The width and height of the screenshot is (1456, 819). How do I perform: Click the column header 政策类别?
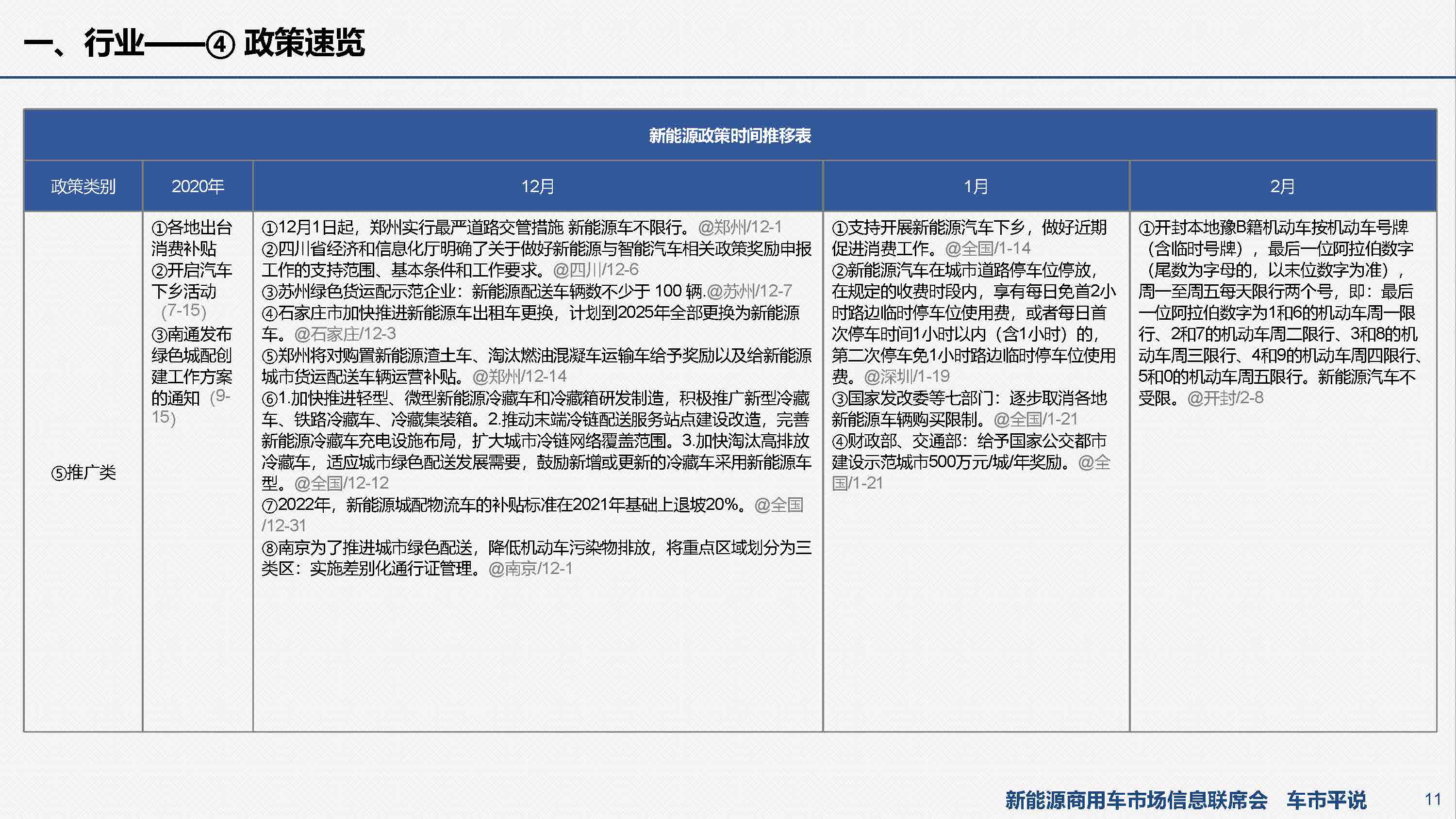[x=83, y=186]
